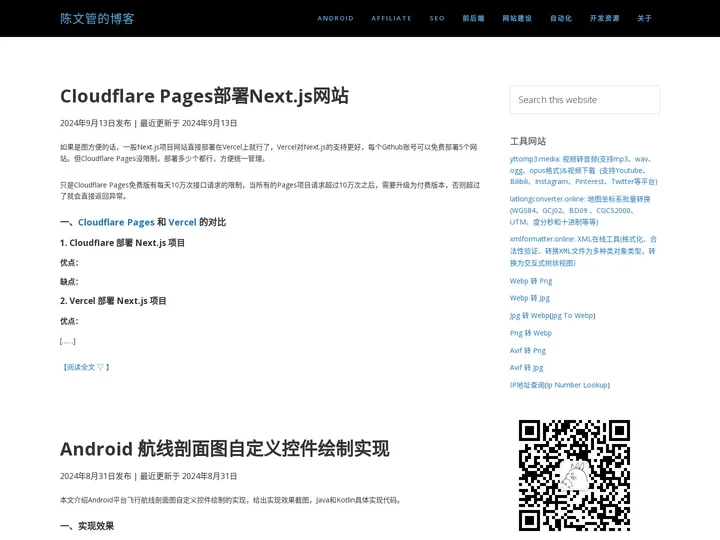
Task: Open the Avif 转 Png tool
Action: 528,350
